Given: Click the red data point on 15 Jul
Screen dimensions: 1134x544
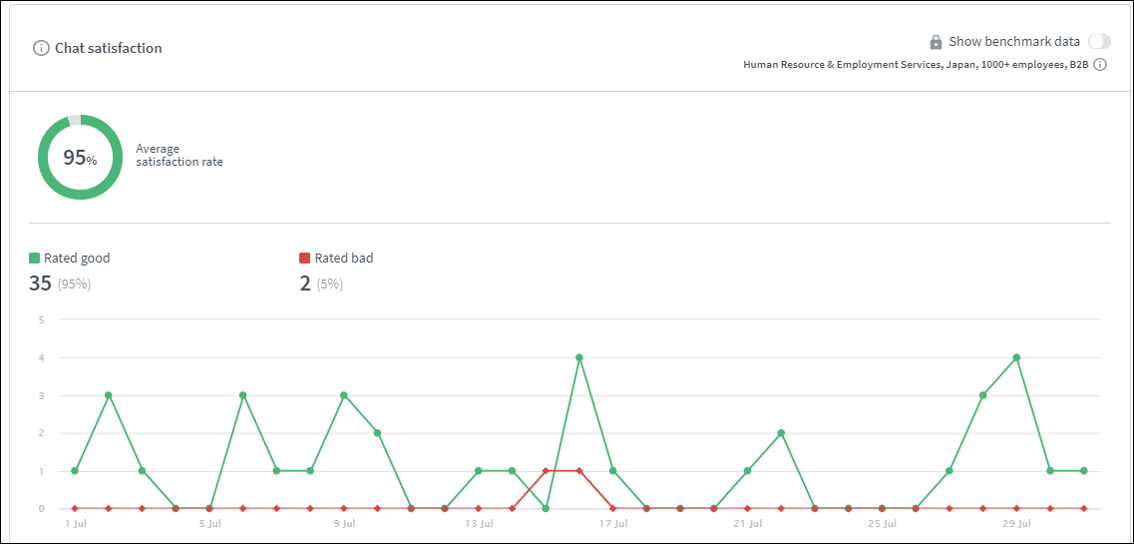Looking at the screenshot, I should [545, 470].
